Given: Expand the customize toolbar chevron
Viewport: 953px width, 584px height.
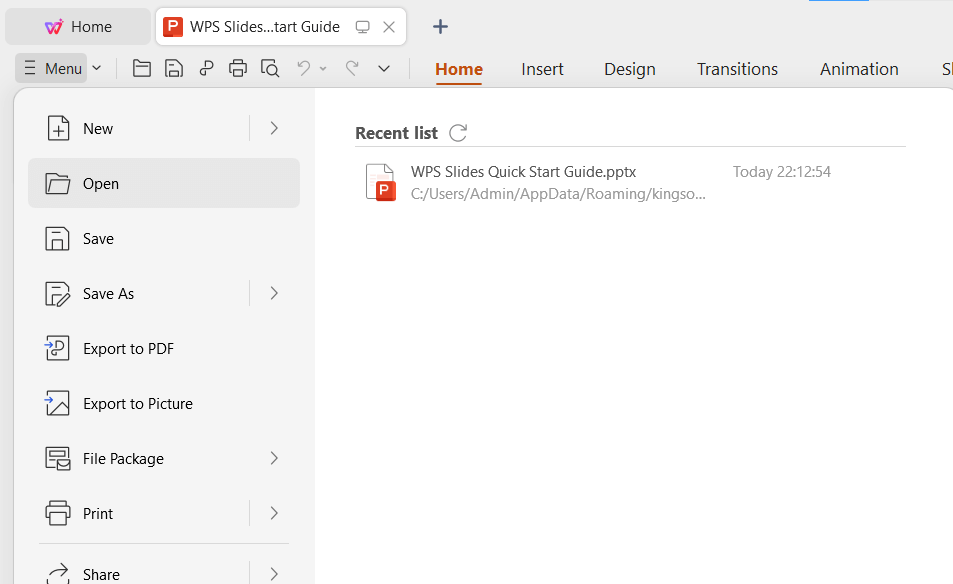Looking at the screenshot, I should (x=384, y=68).
